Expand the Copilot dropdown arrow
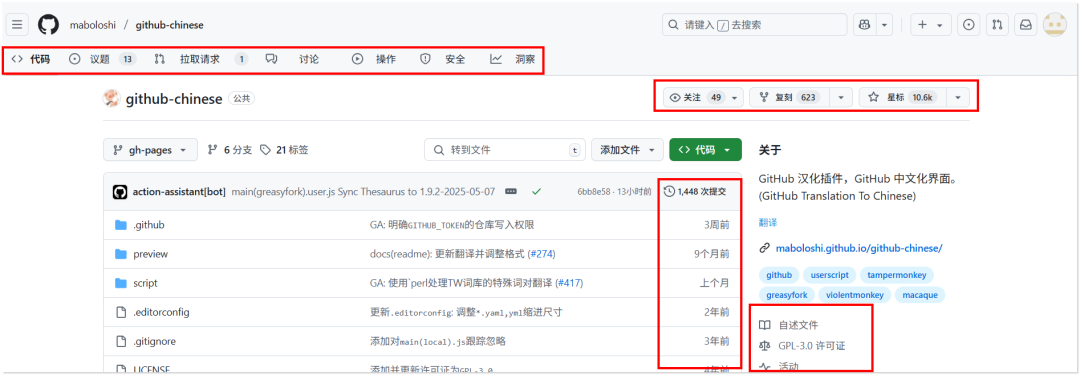This screenshot has height=375, width=1080. coord(884,25)
